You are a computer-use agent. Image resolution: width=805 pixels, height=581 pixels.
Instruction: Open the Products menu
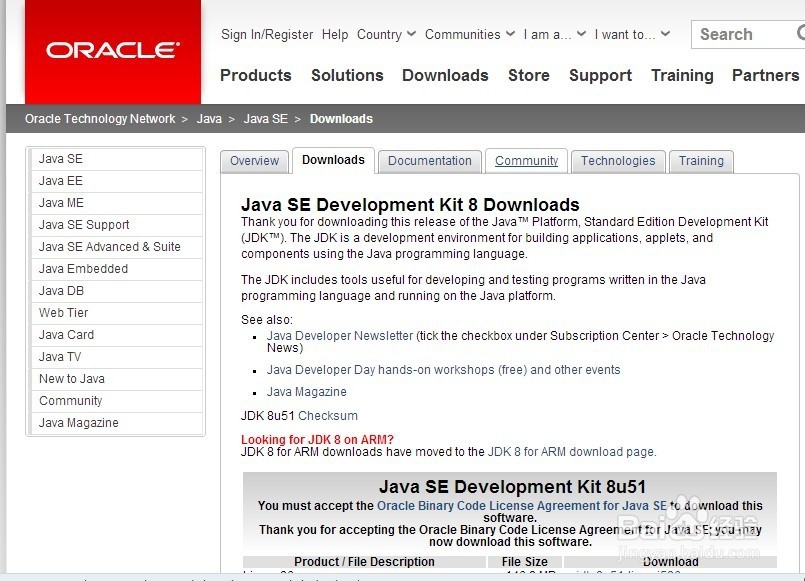click(x=256, y=75)
